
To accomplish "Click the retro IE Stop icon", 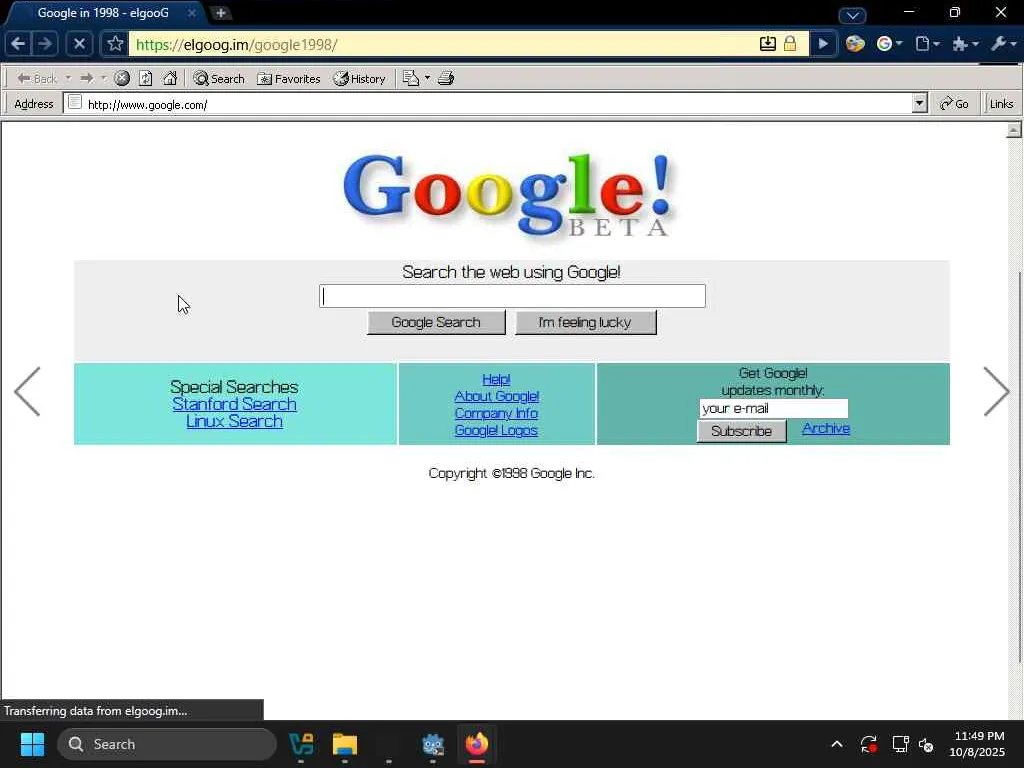I will click(122, 78).
